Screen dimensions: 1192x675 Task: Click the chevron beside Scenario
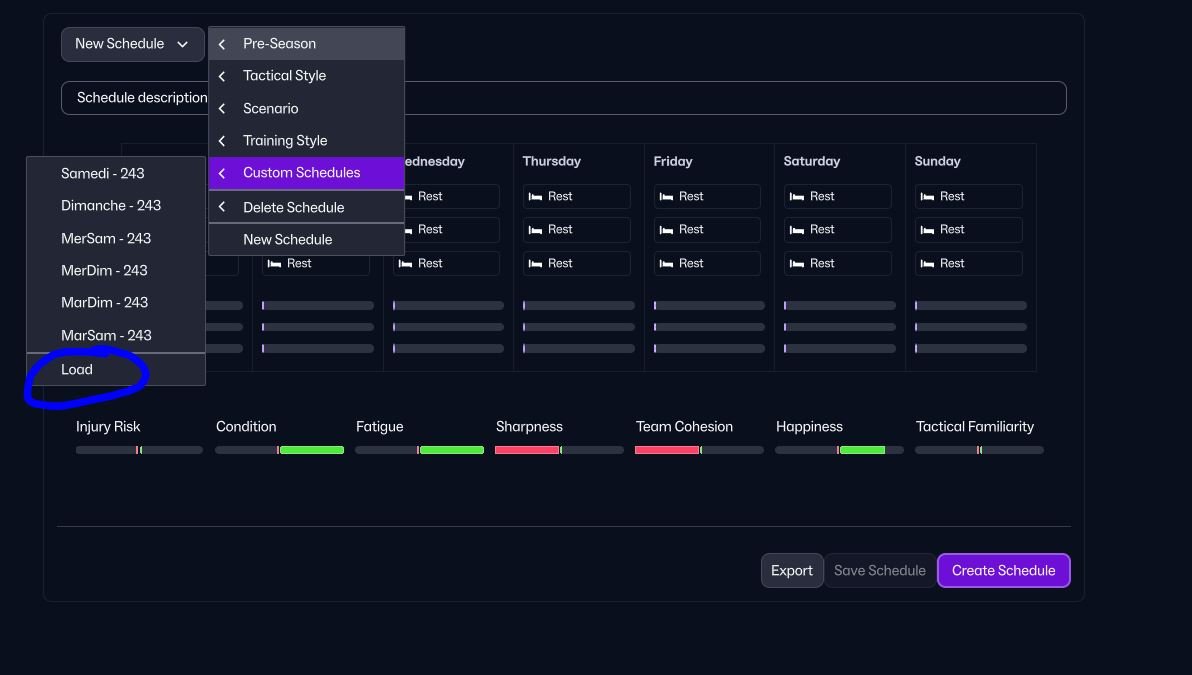222,109
